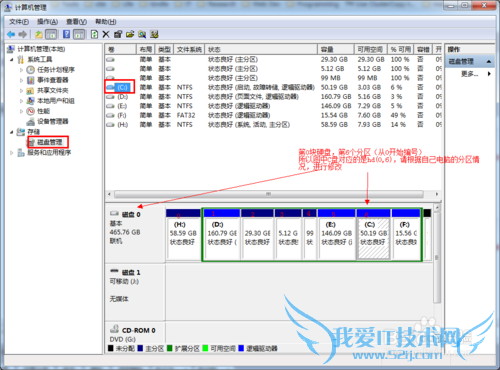Sort by the % 可用 column header

[400, 49]
